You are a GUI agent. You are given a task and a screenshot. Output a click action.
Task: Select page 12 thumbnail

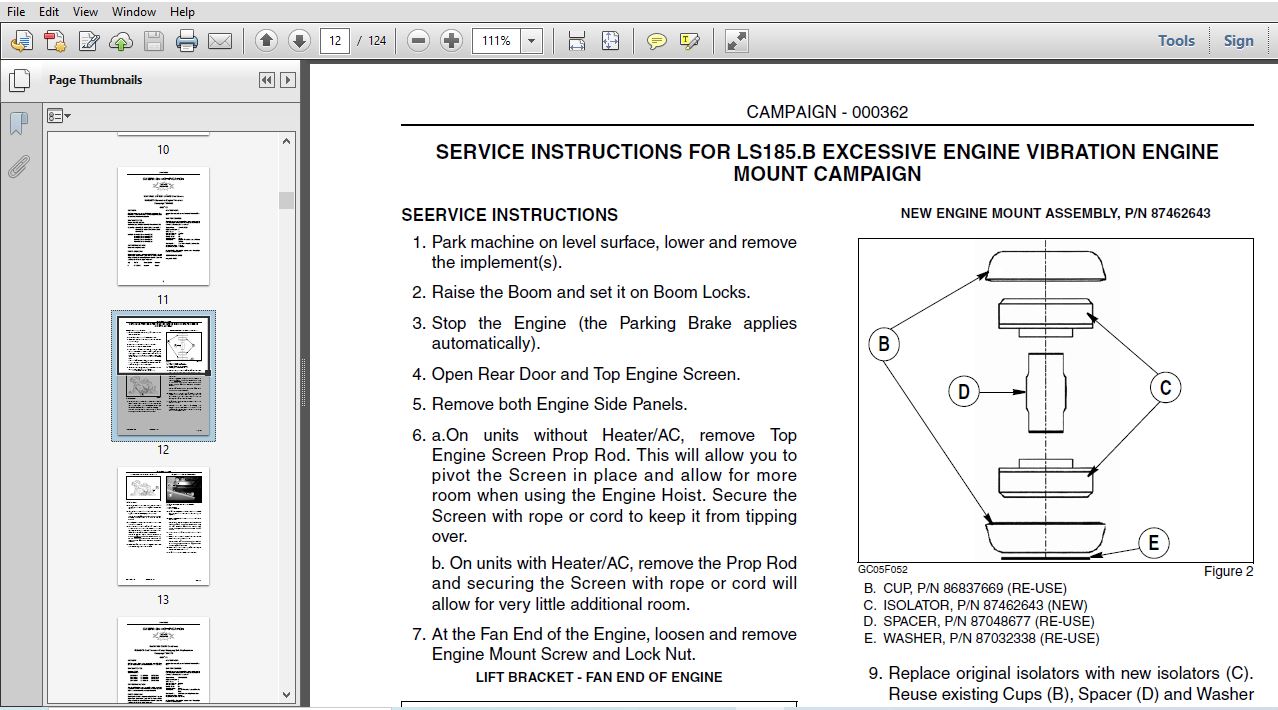163,376
